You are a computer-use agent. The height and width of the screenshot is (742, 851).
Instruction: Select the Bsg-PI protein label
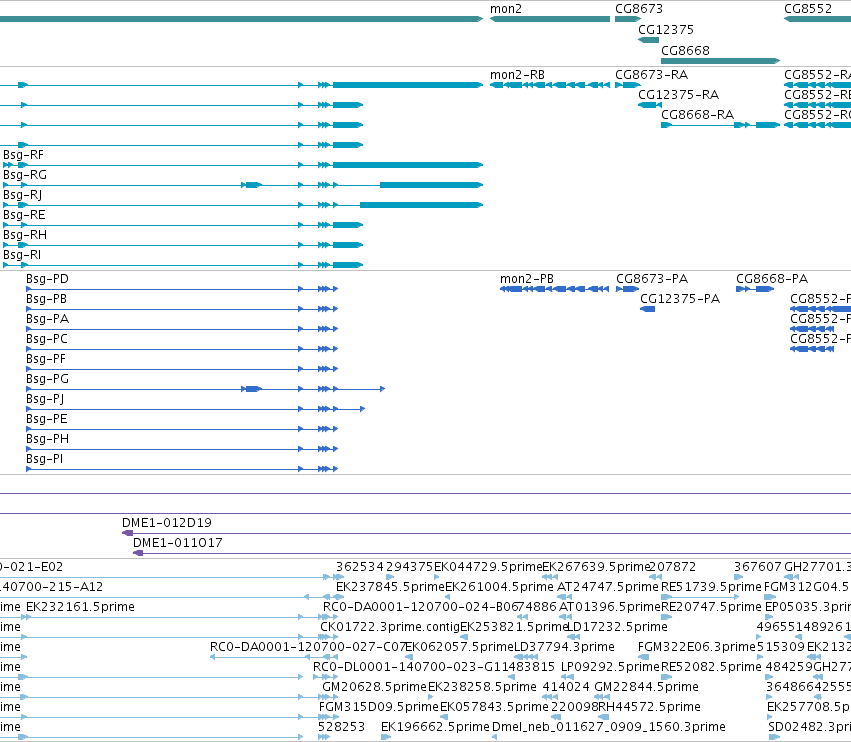(45, 459)
